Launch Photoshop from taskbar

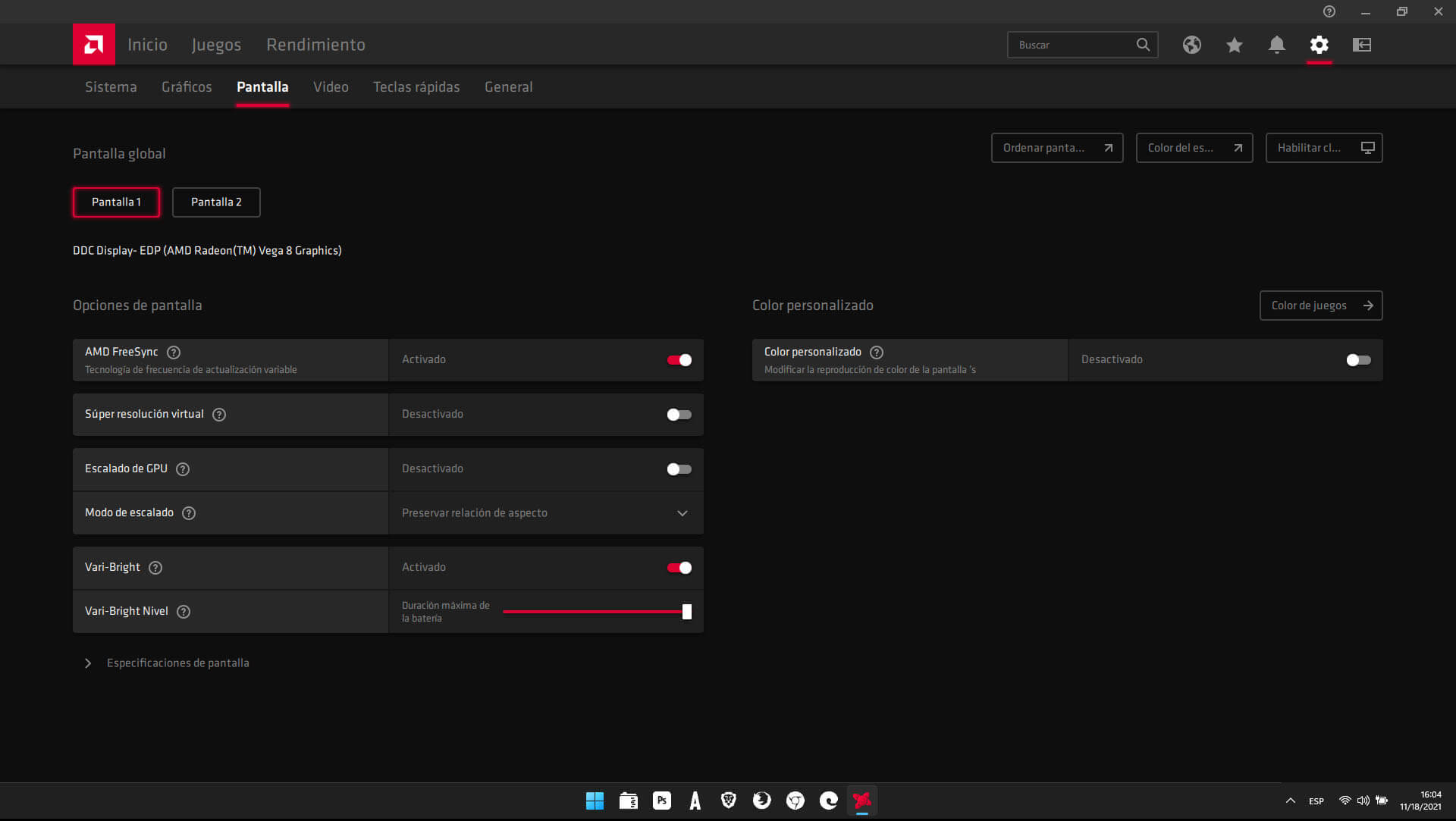[x=662, y=801]
